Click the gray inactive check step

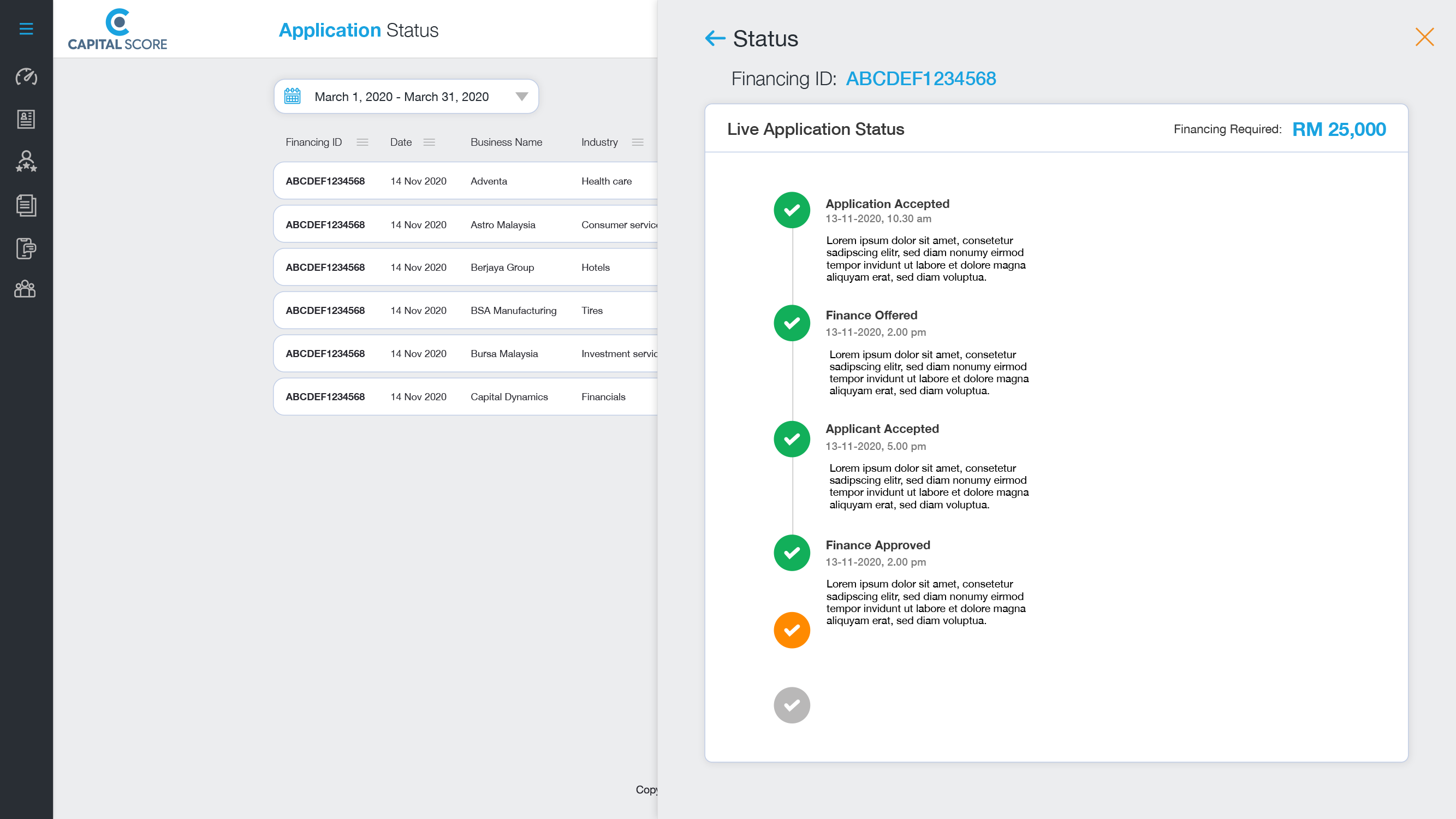click(x=791, y=705)
